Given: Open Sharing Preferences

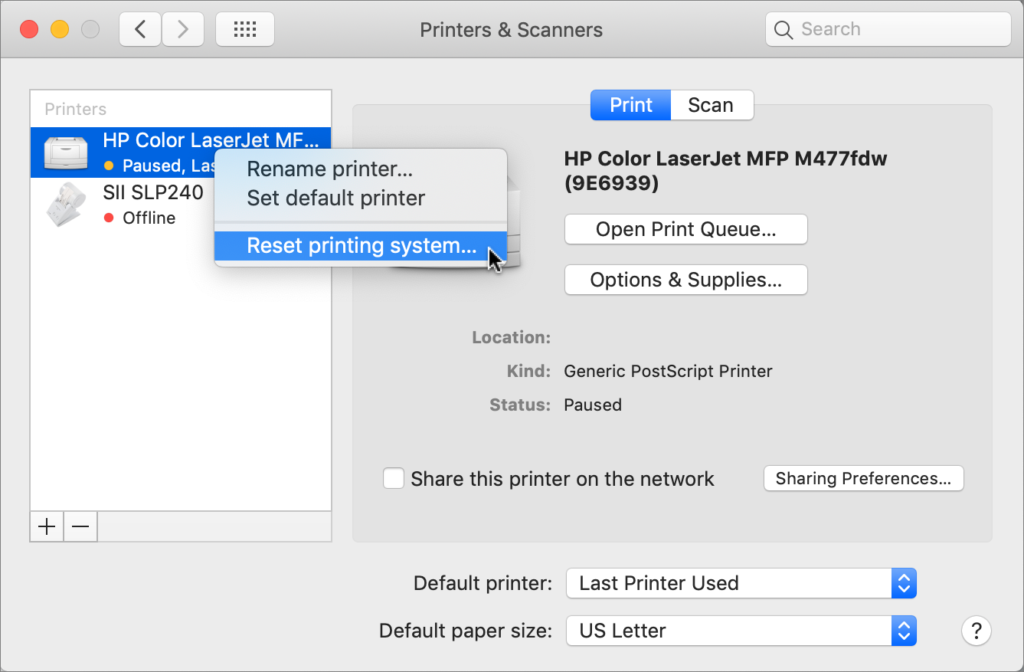Looking at the screenshot, I should [x=863, y=479].
